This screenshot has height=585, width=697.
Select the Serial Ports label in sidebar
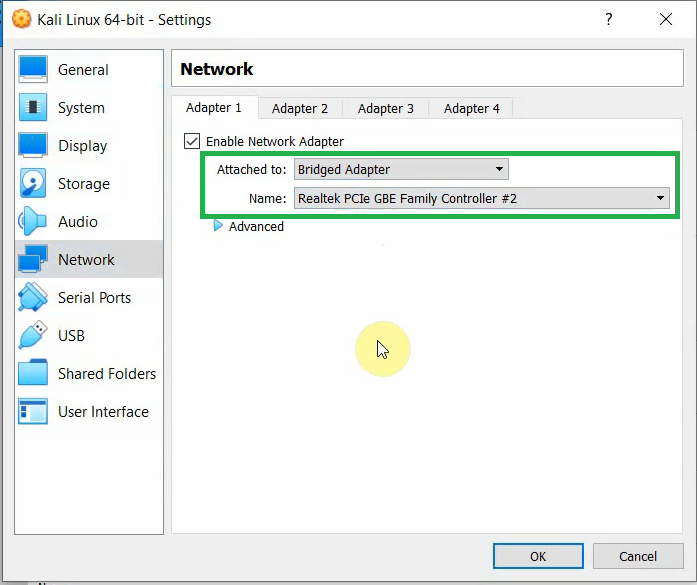click(x=95, y=297)
